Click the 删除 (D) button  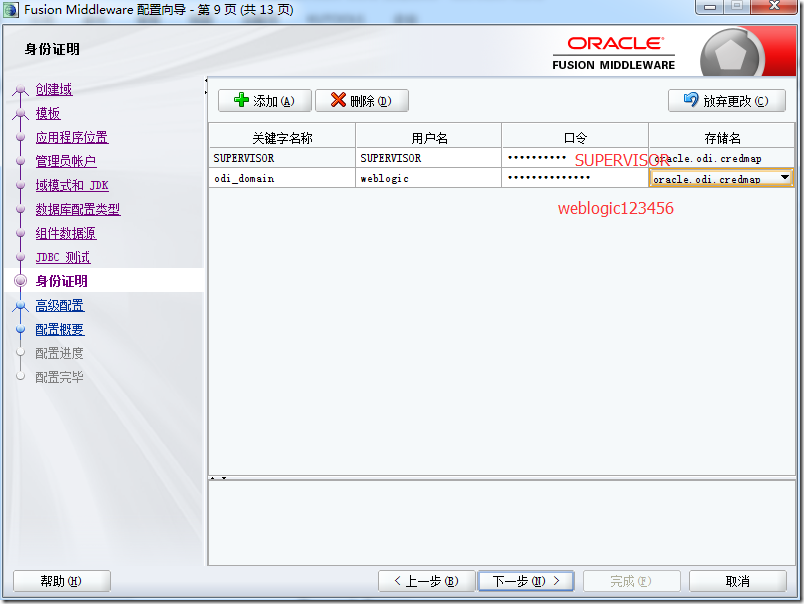click(x=361, y=100)
